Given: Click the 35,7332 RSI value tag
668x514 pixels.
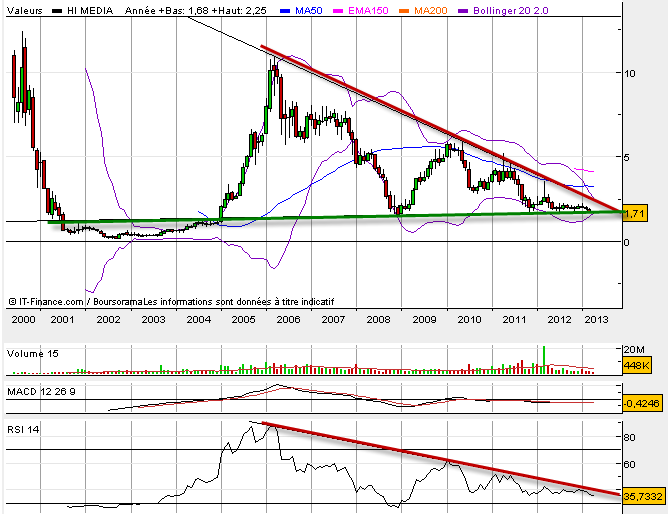Looking at the screenshot, I should tap(641, 494).
